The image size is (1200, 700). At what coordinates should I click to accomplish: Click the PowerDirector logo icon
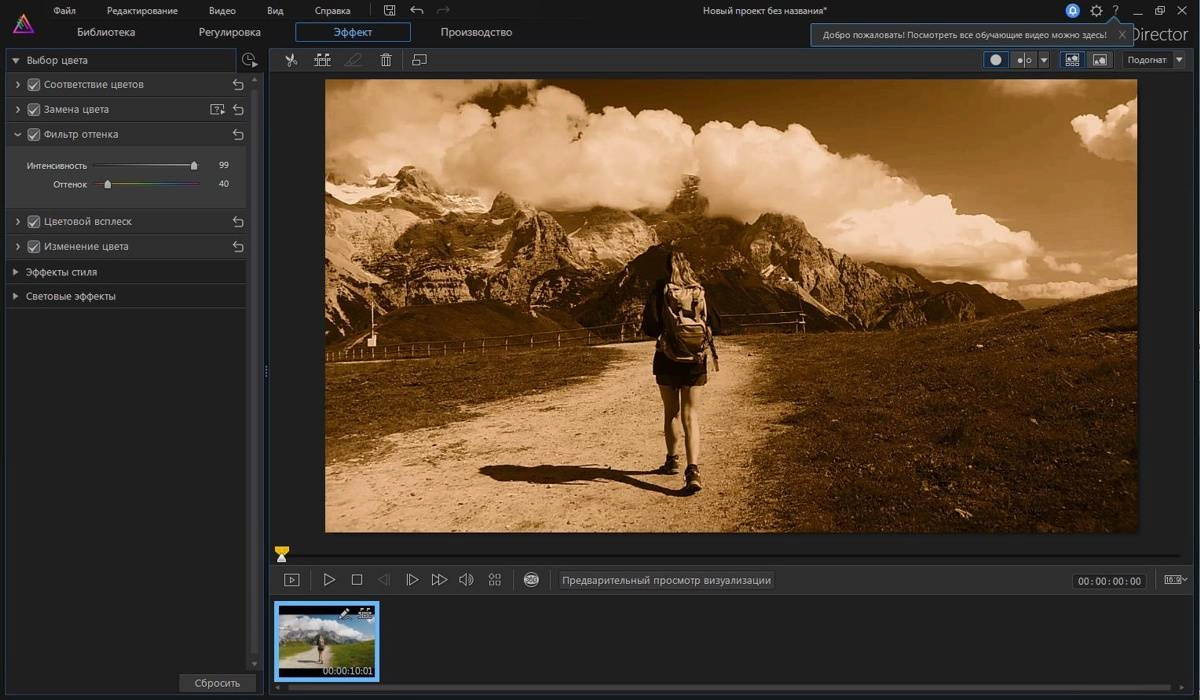click(x=23, y=23)
